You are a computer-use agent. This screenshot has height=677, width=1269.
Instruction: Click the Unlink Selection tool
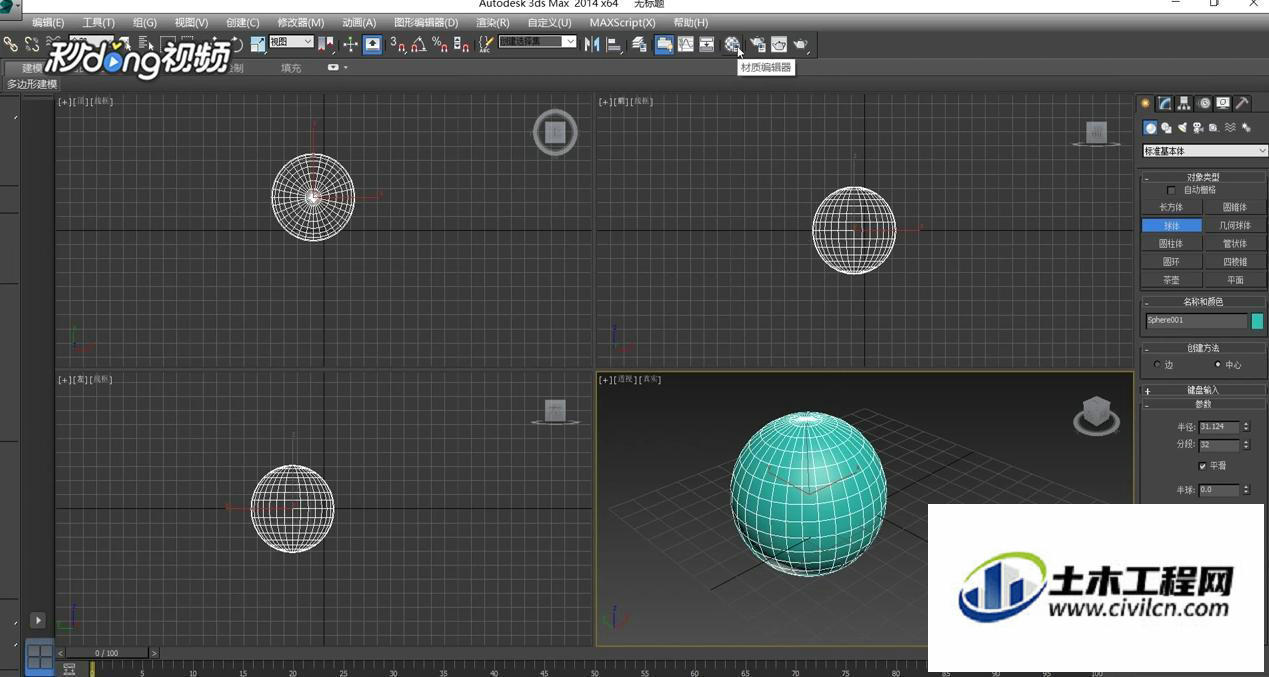click(x=32, y=44)
